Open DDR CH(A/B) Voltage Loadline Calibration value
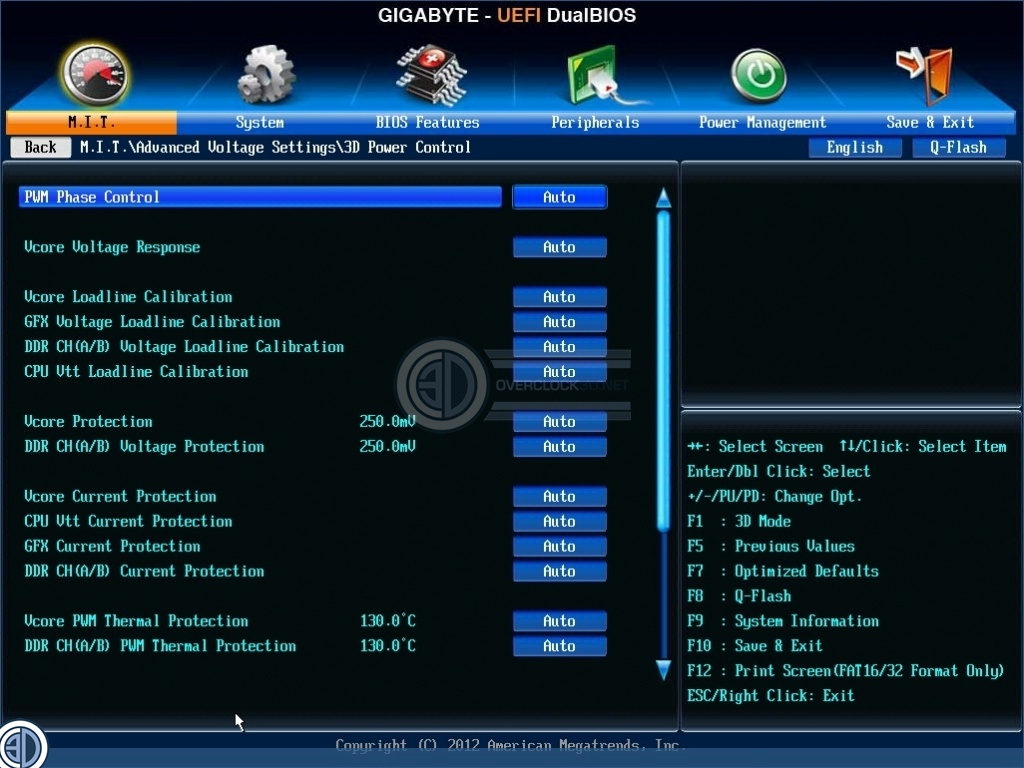 point(560,346)
